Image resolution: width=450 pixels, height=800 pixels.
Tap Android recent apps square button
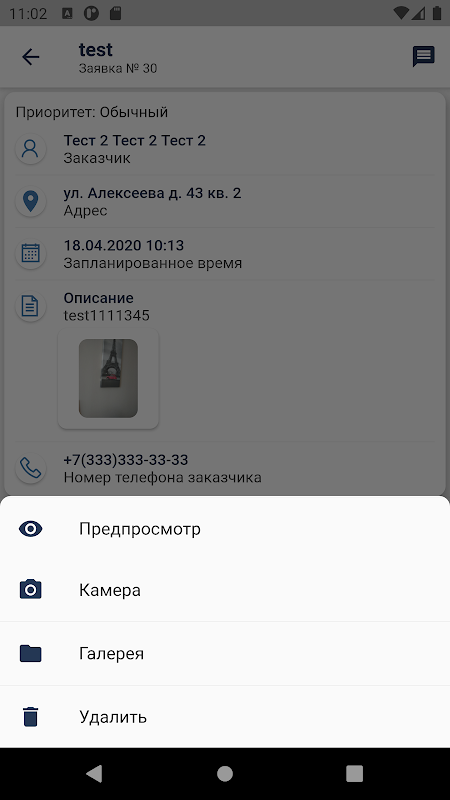coord(355,774)
